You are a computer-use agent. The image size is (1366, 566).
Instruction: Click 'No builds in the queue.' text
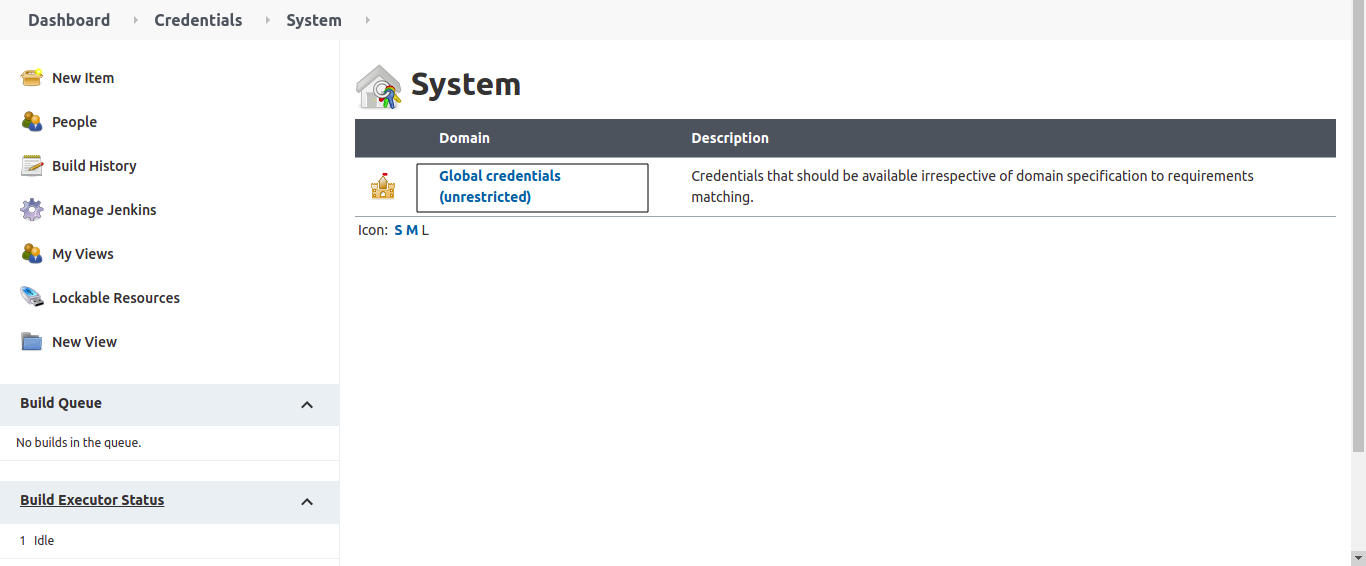pyautogui.click(x=79, y=442)
